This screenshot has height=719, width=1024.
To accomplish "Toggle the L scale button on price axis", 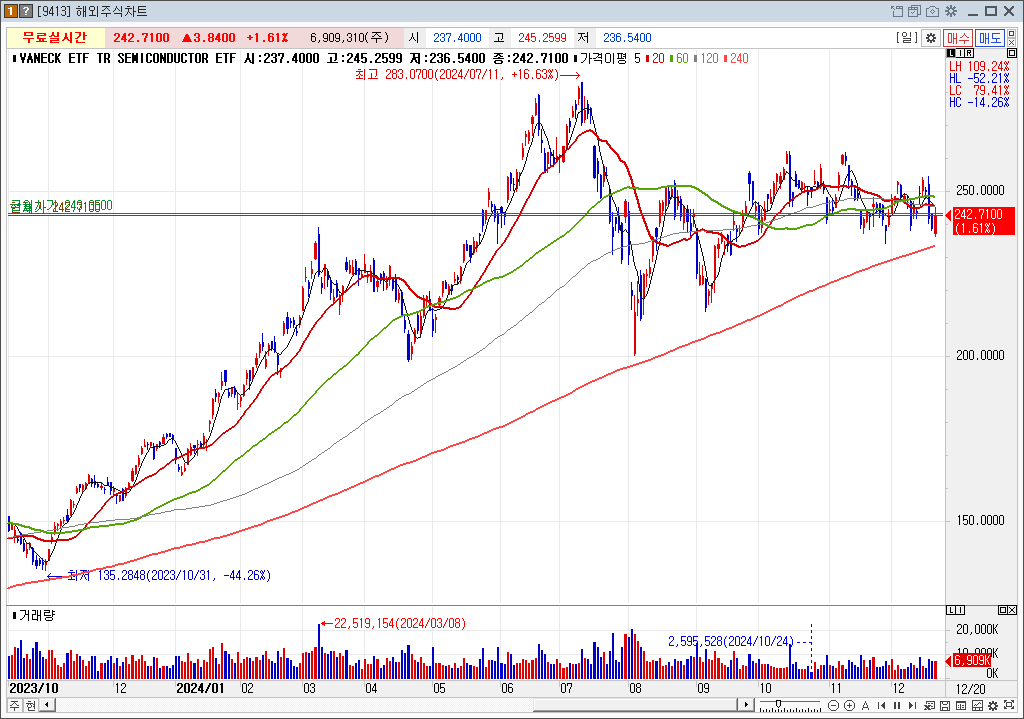I will tap(953, 52).
